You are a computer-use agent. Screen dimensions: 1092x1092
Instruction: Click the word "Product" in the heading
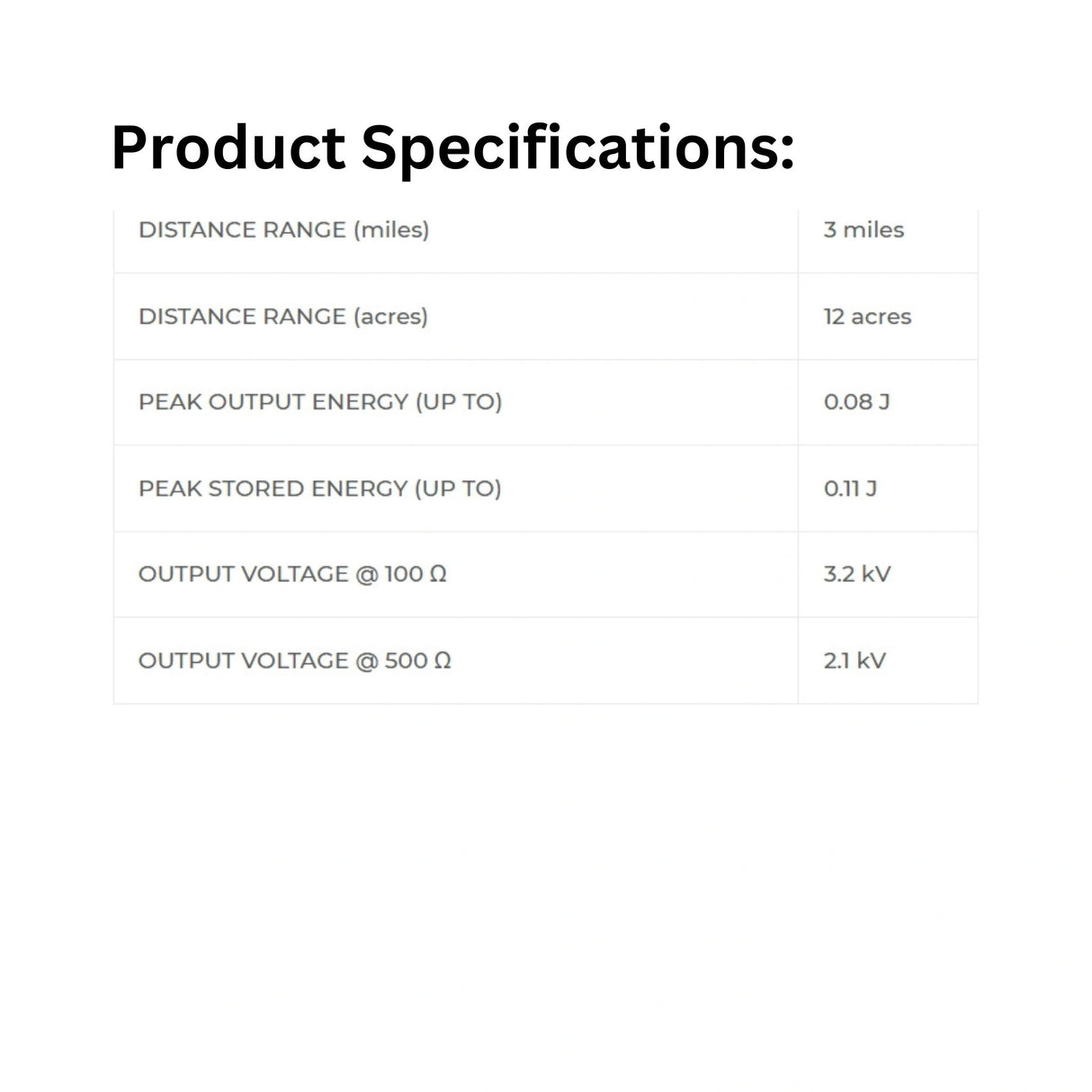coord(228,148)
